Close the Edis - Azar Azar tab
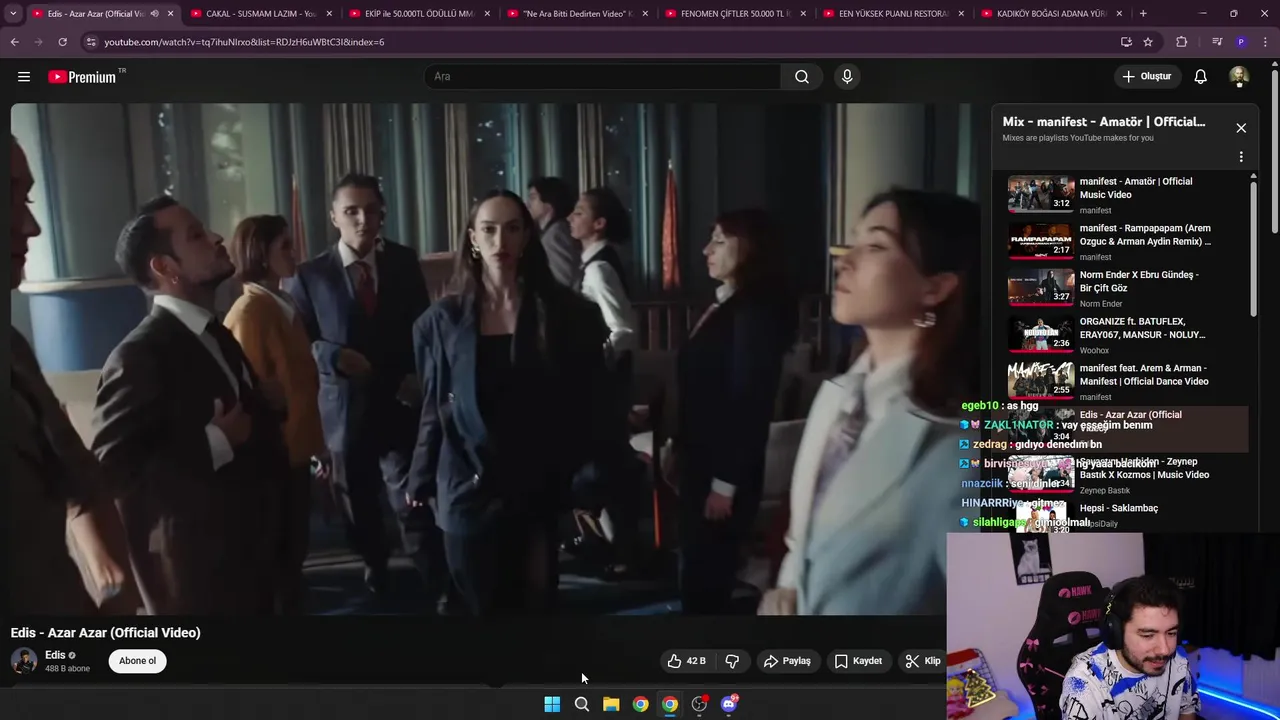The image size is (1280, 720). [x=170, y=14]
